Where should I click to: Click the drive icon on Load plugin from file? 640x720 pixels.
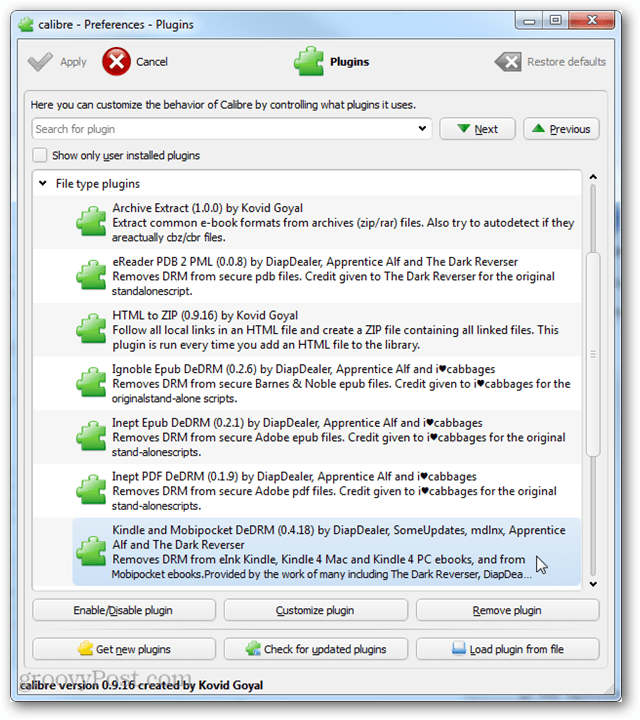coord(459,648)
